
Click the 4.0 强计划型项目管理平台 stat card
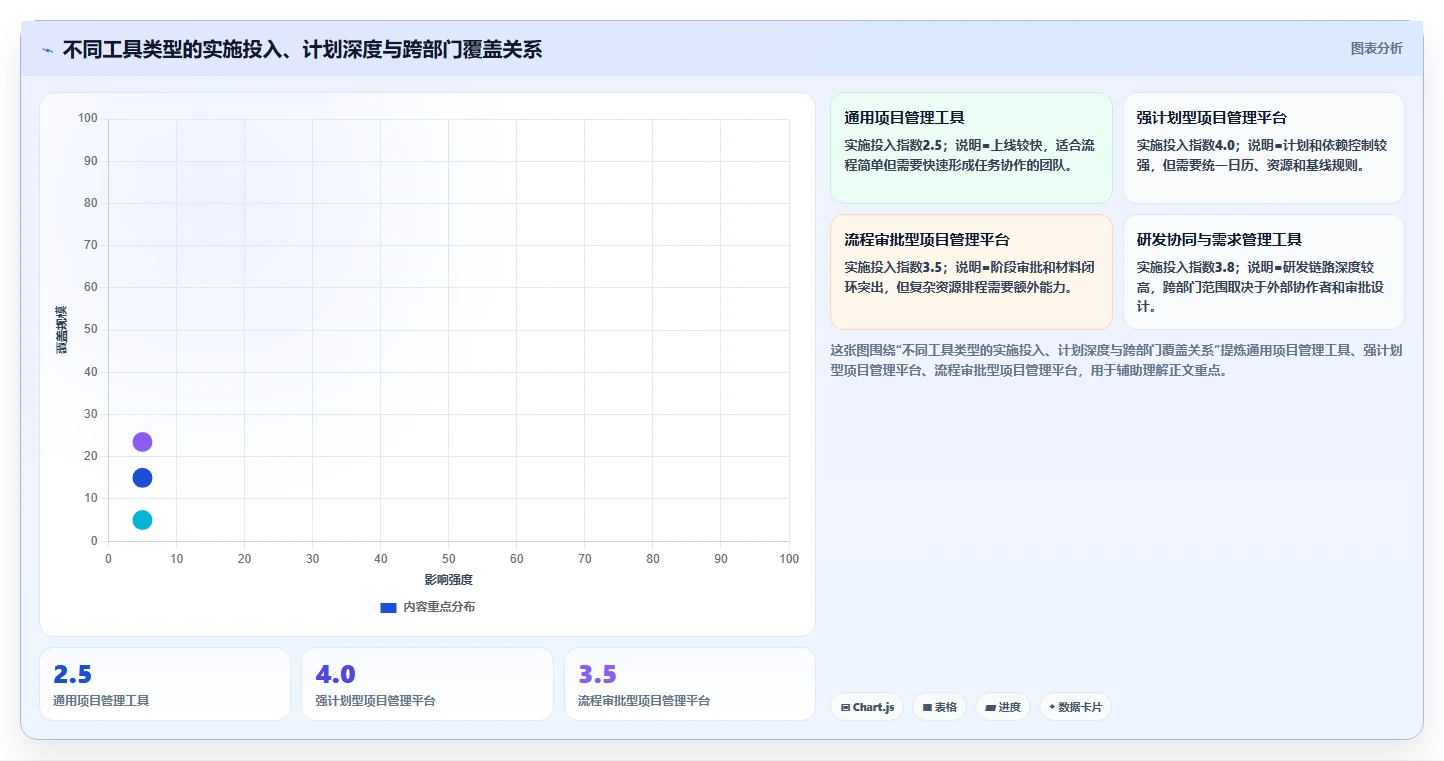427,684
